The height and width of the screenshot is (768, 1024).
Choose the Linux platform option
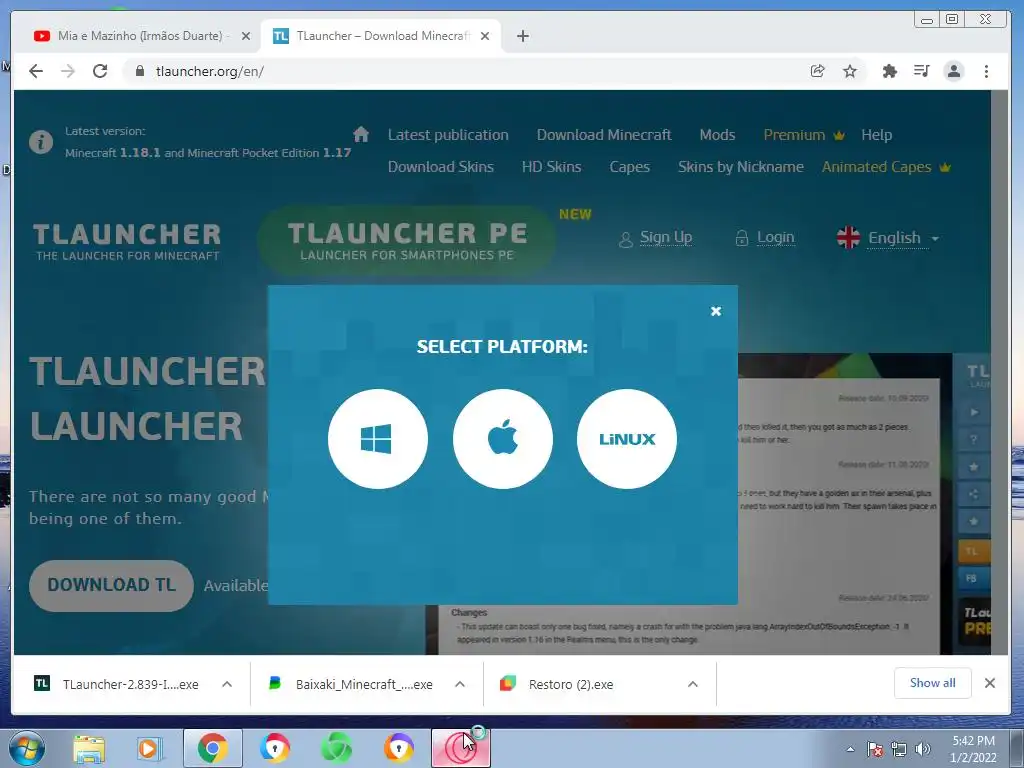(627, 439)
